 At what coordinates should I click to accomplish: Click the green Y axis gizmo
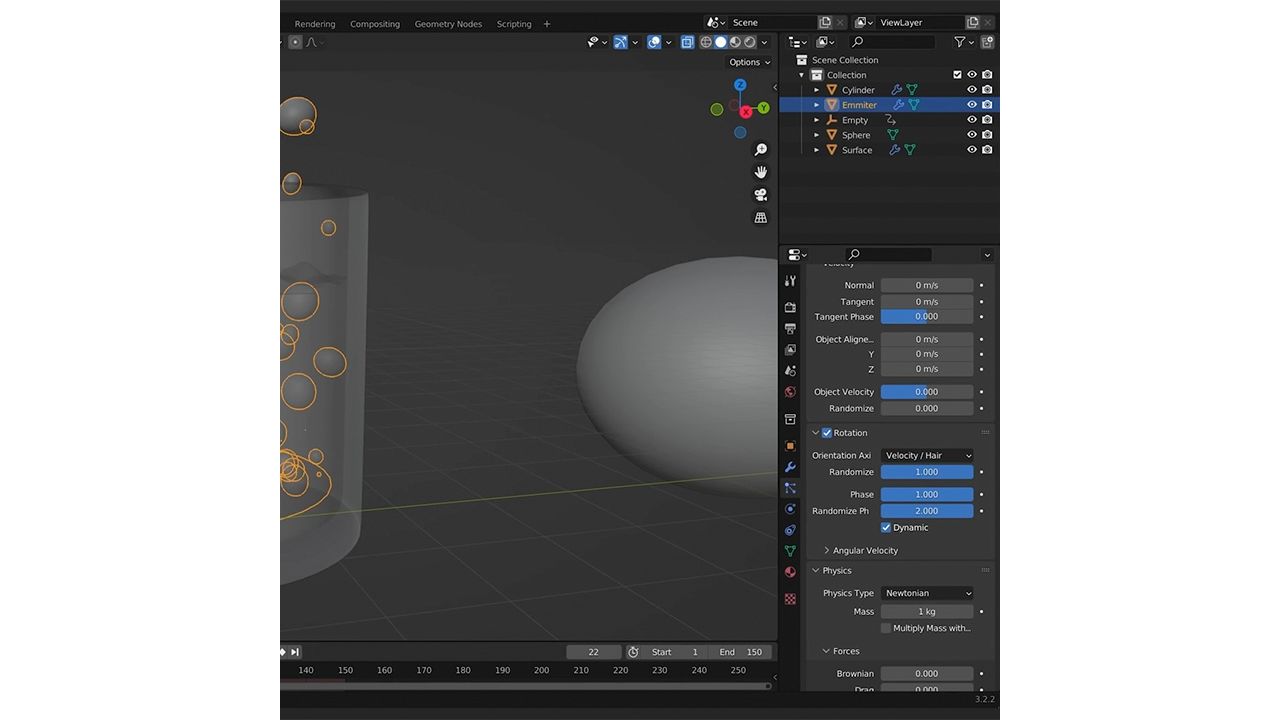[764, 108]
